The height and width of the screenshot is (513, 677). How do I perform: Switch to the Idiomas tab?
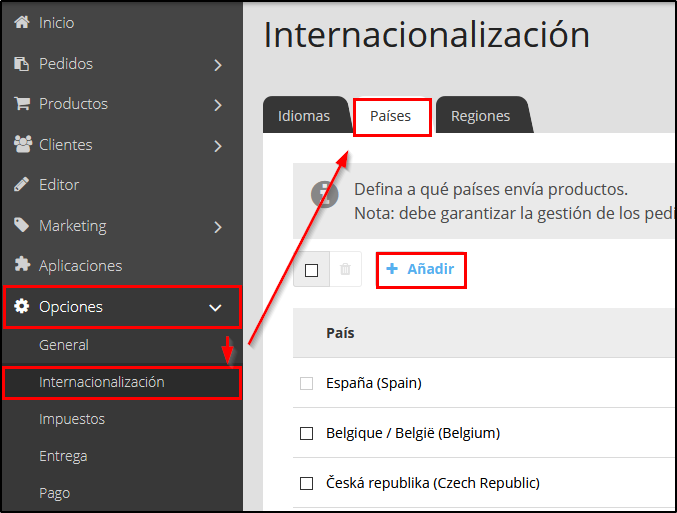point(303,116)
